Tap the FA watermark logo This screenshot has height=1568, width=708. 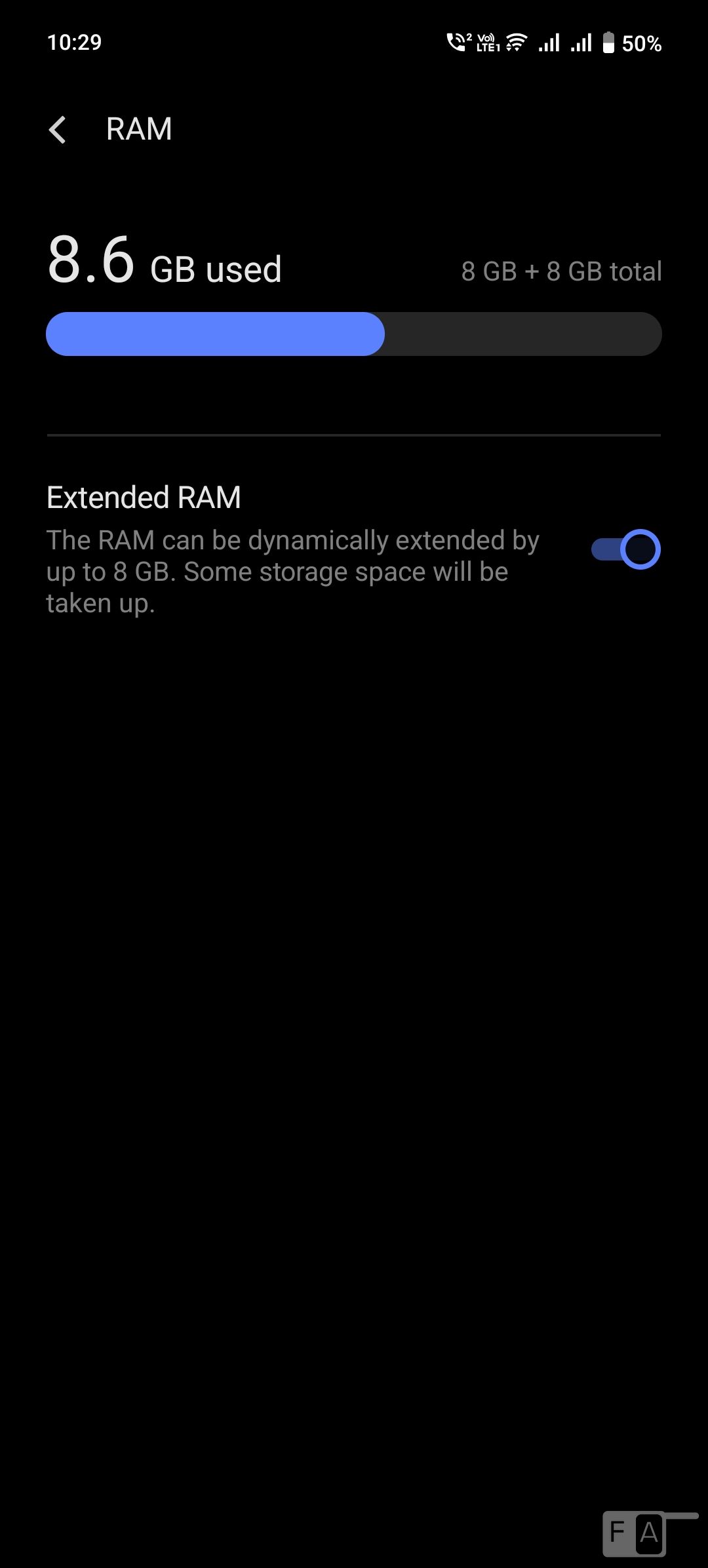[x=635, y=1533]
